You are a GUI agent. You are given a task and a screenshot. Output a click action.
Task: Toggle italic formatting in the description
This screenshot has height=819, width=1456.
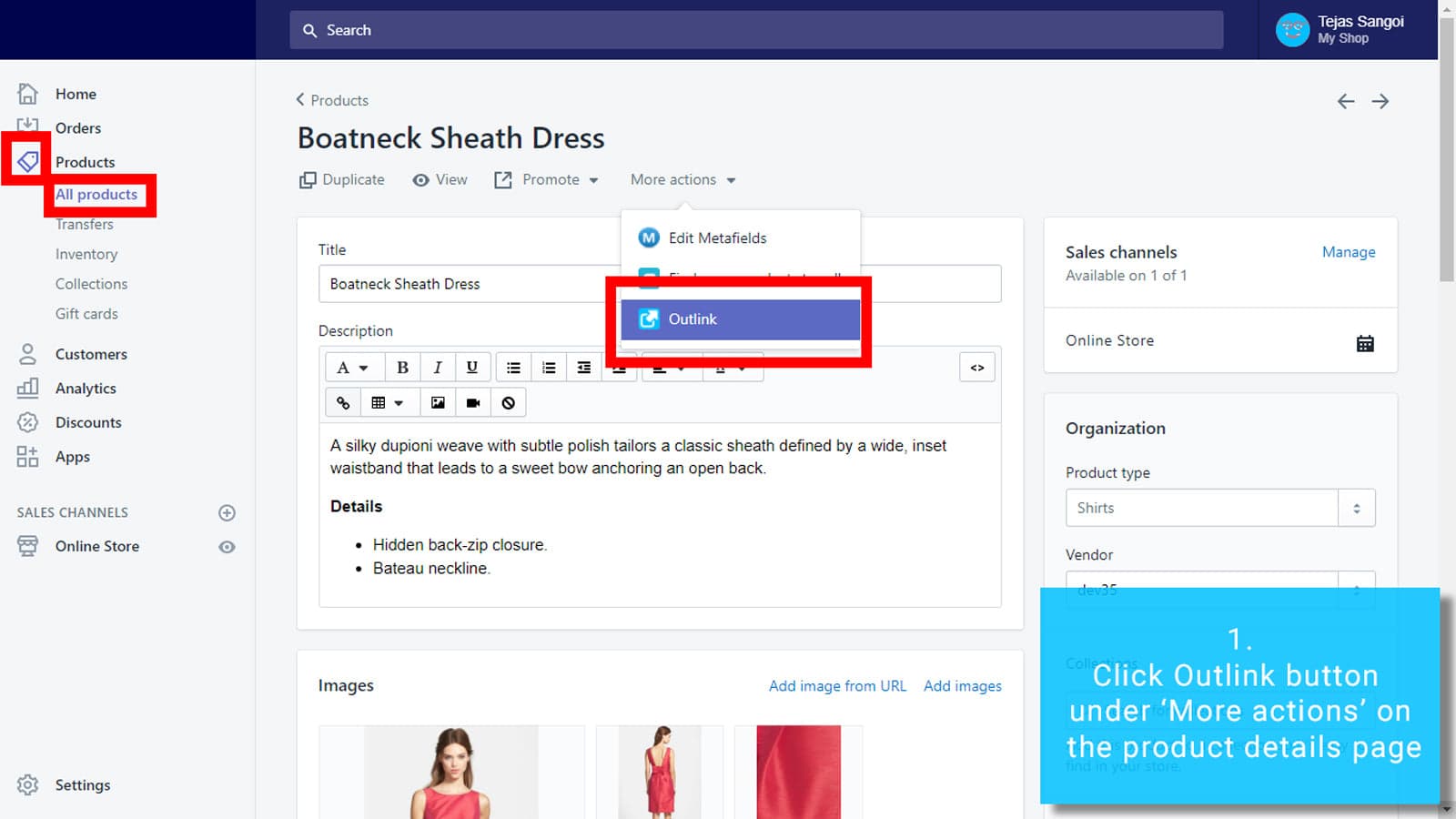[x=437, y=367]
